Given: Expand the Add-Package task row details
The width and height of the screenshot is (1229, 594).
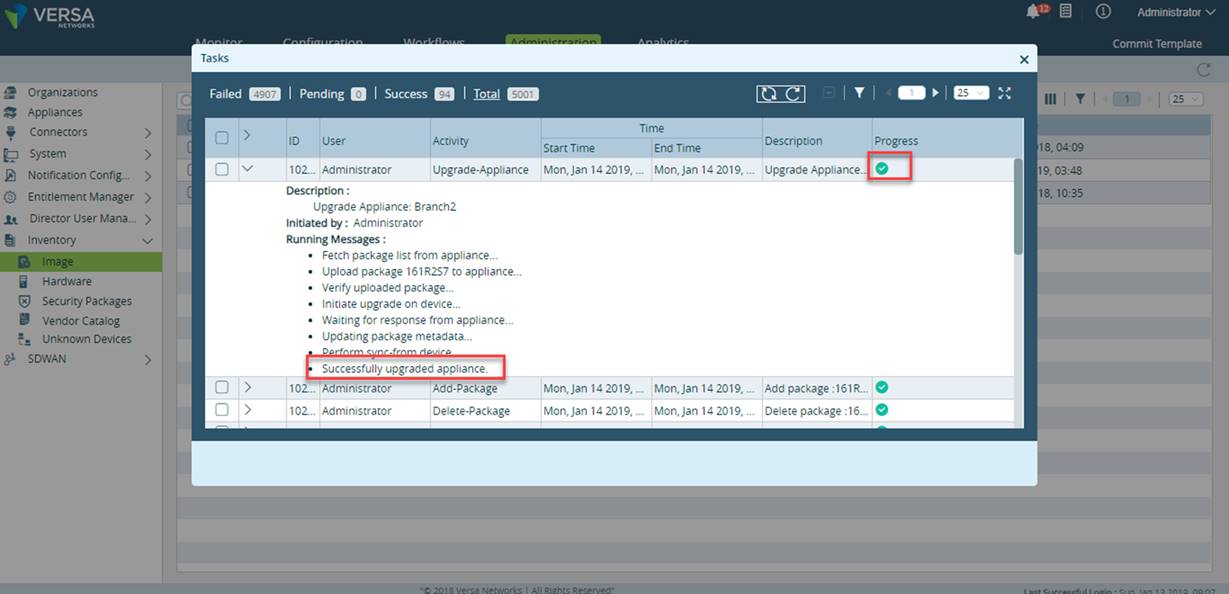Looking at the screenshot, I should pyautogui.click(x=248, y=387).
